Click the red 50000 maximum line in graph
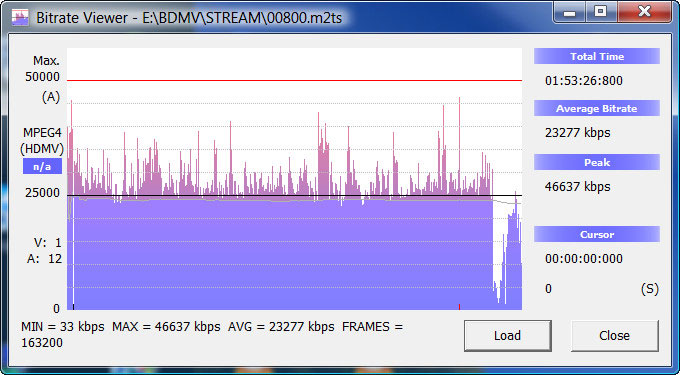Image resolution: width=680 pixels, height=375 pixels. coord(294,81)
